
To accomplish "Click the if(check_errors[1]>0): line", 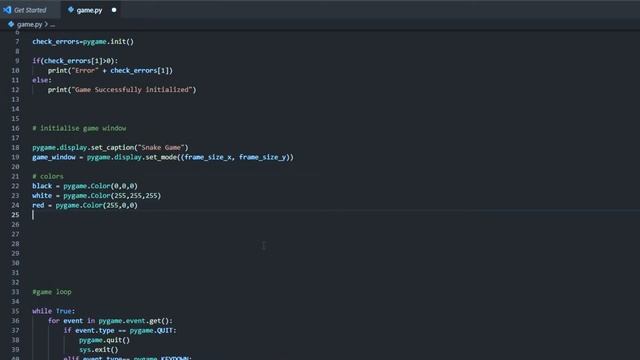I will coord(75,61).
